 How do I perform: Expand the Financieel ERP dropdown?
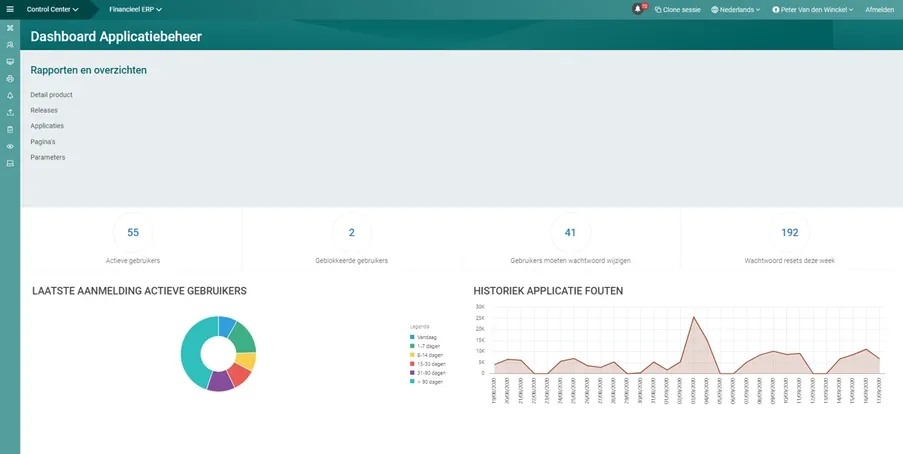135,9
